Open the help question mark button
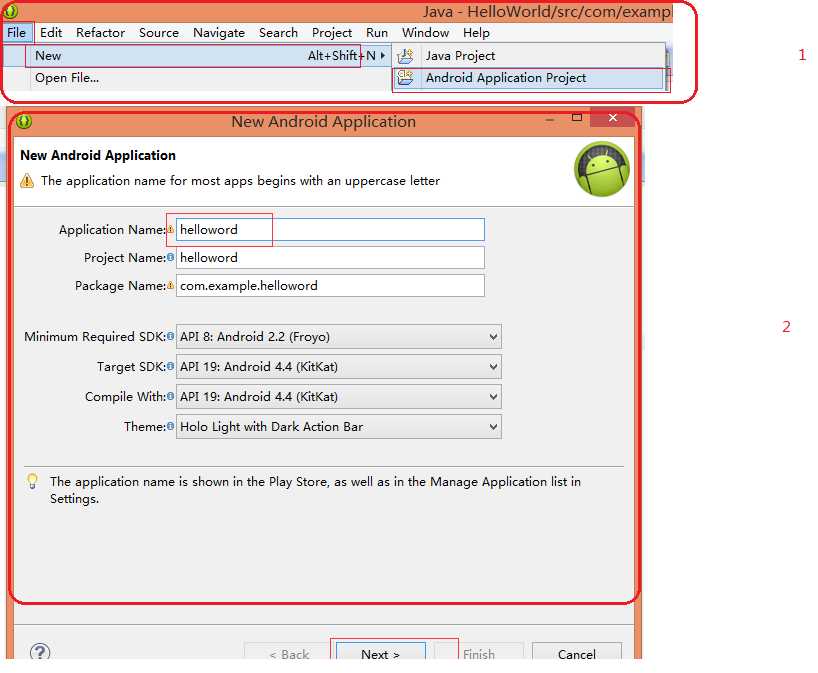 pos(40,652)
